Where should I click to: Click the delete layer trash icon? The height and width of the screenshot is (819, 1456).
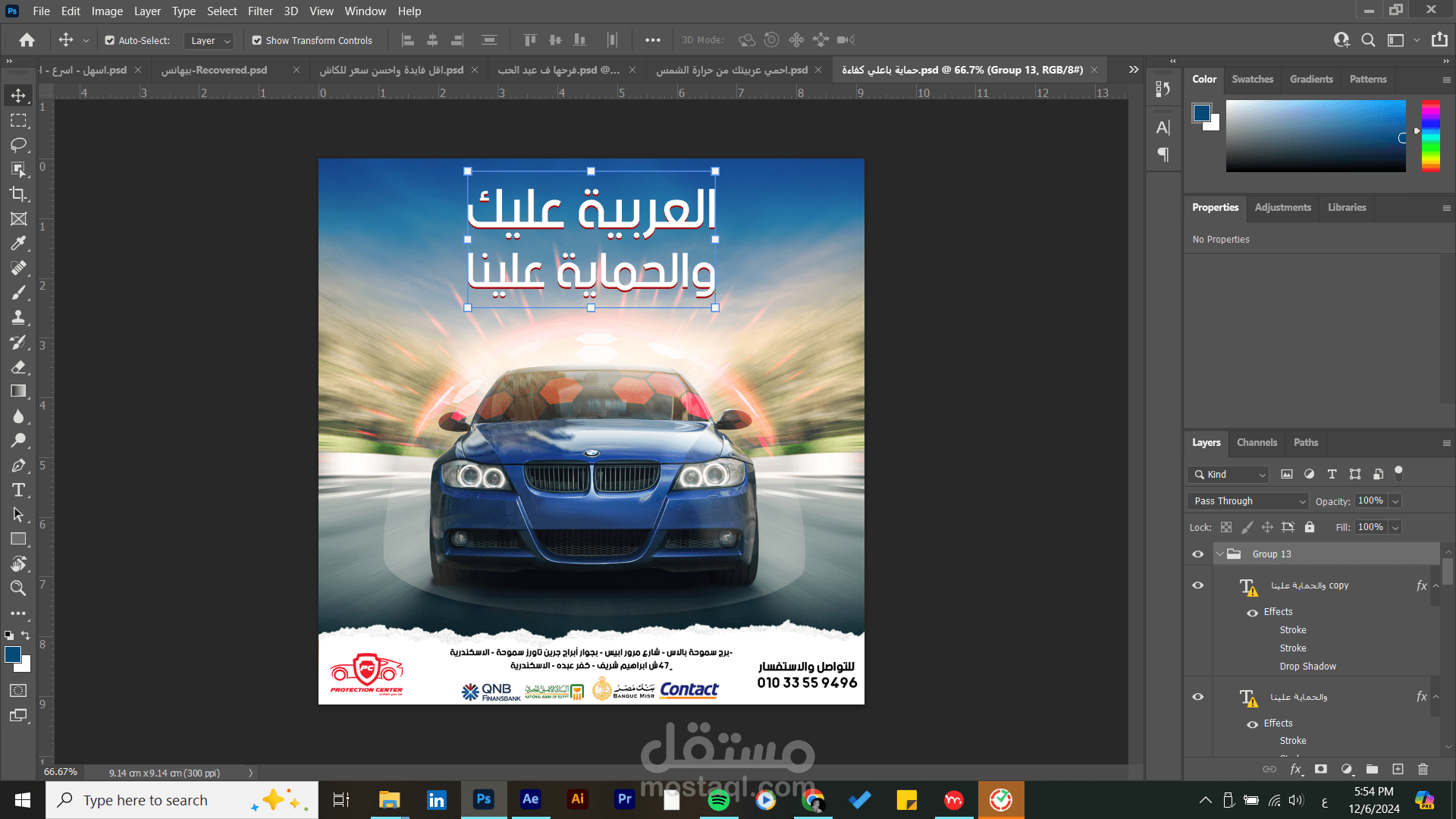coord(1423,769)
